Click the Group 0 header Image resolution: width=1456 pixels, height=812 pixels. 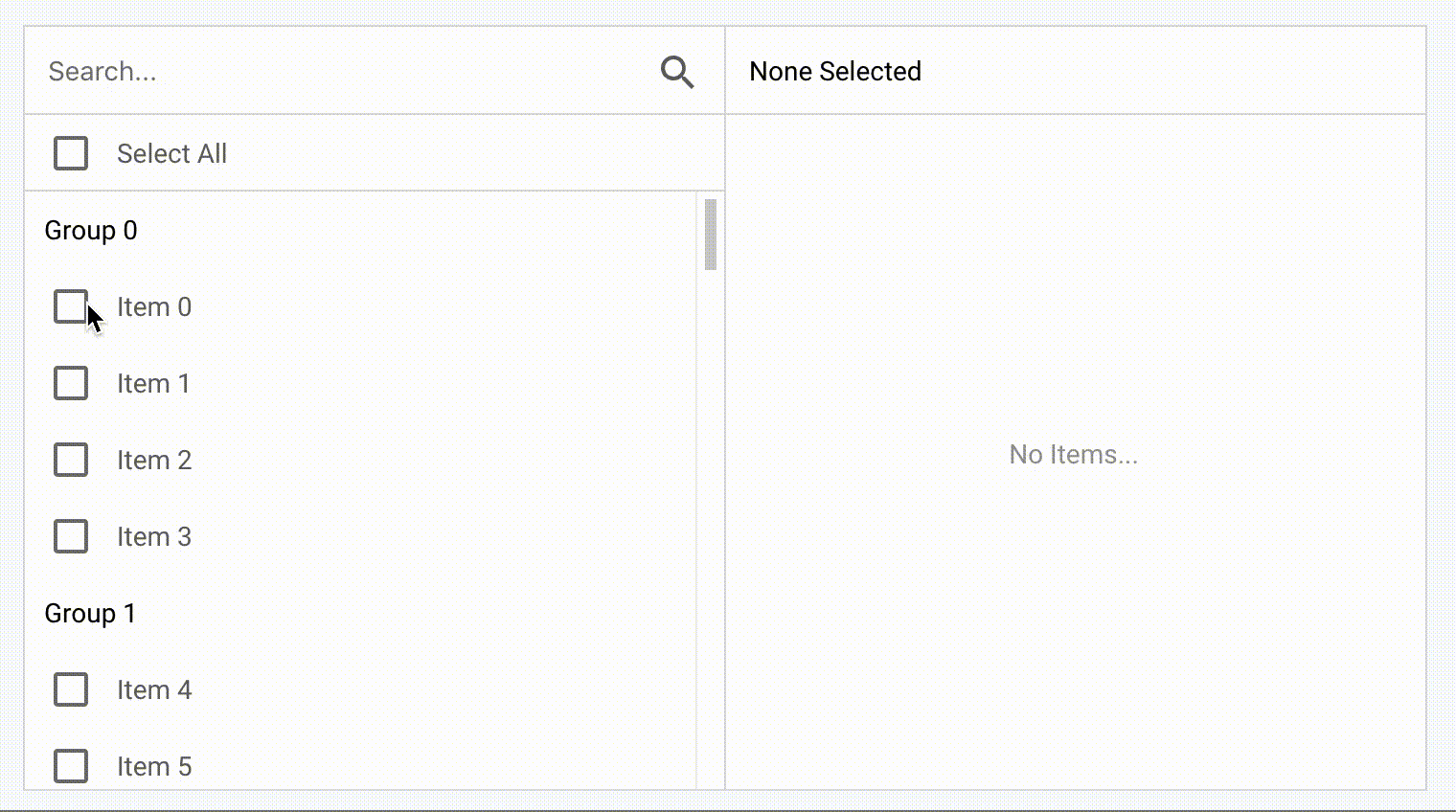tap(90, 230)
